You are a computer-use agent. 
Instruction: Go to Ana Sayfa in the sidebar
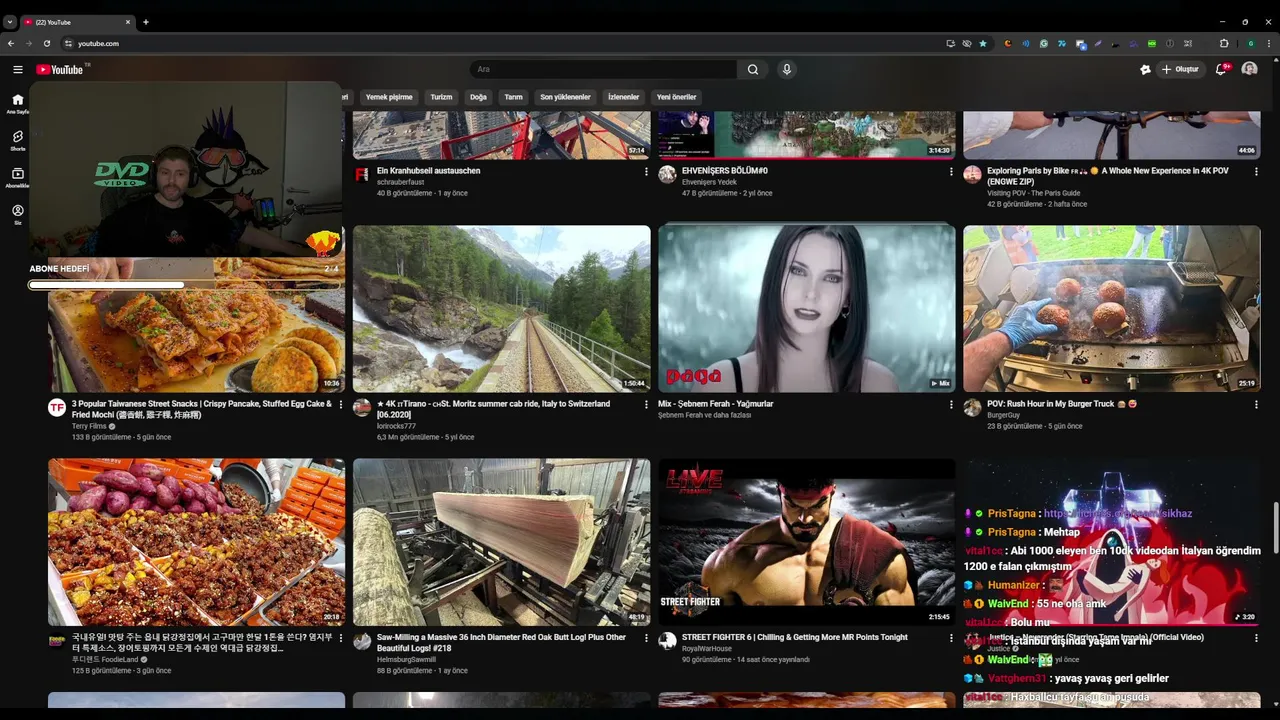(x=17, y=103)
